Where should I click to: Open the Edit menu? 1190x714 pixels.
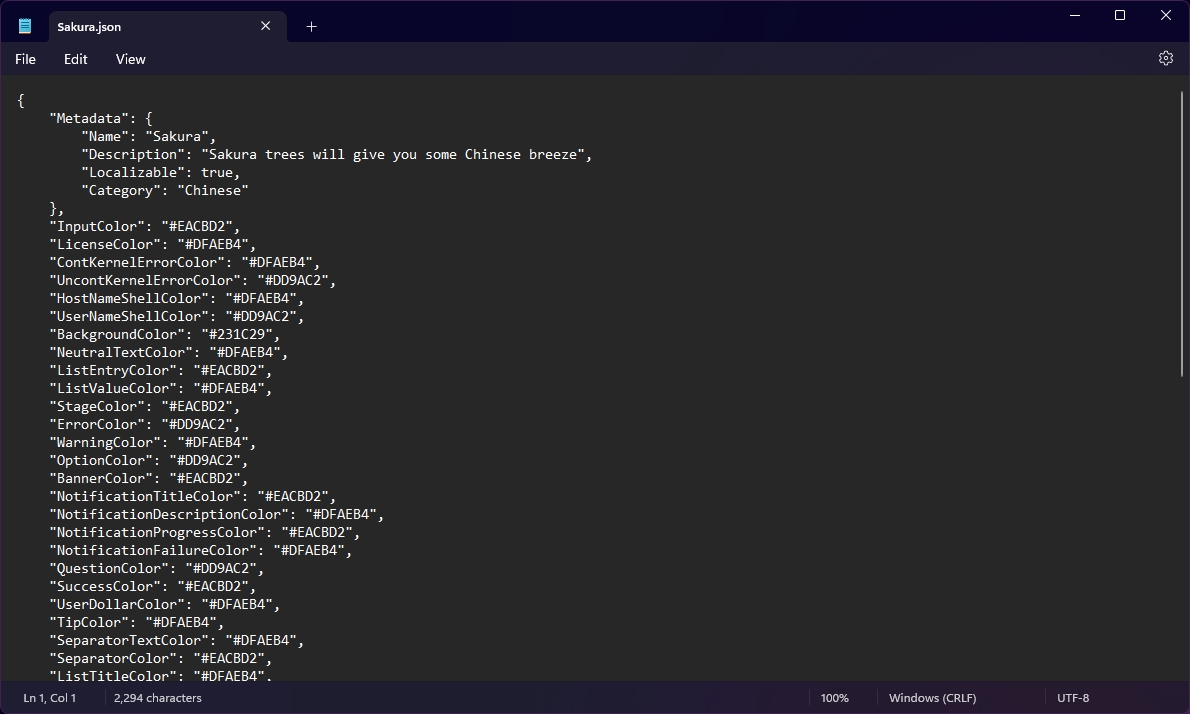click(75, 59)
